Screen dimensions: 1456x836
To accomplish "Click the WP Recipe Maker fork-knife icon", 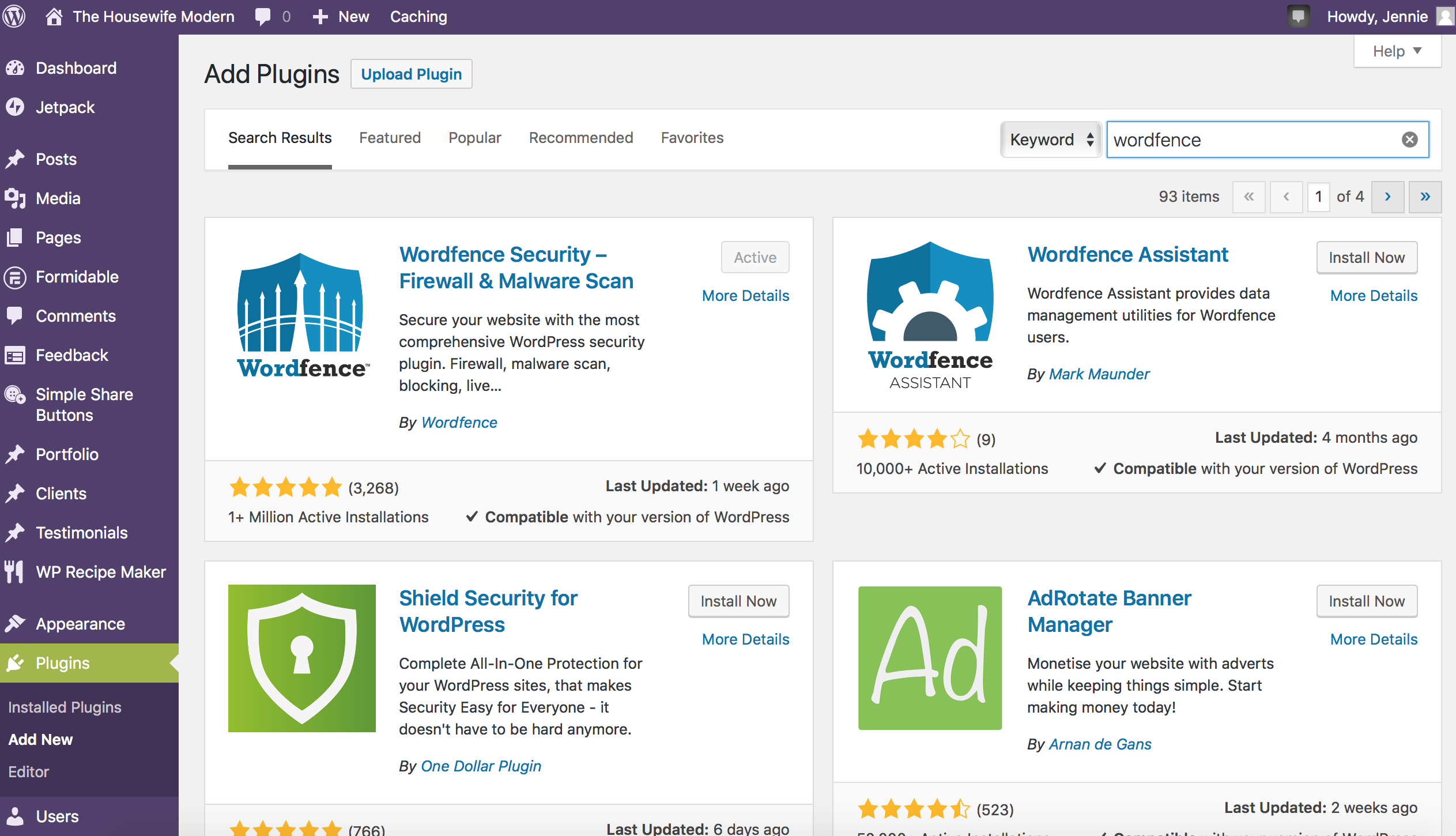I will tap(15, 572).
